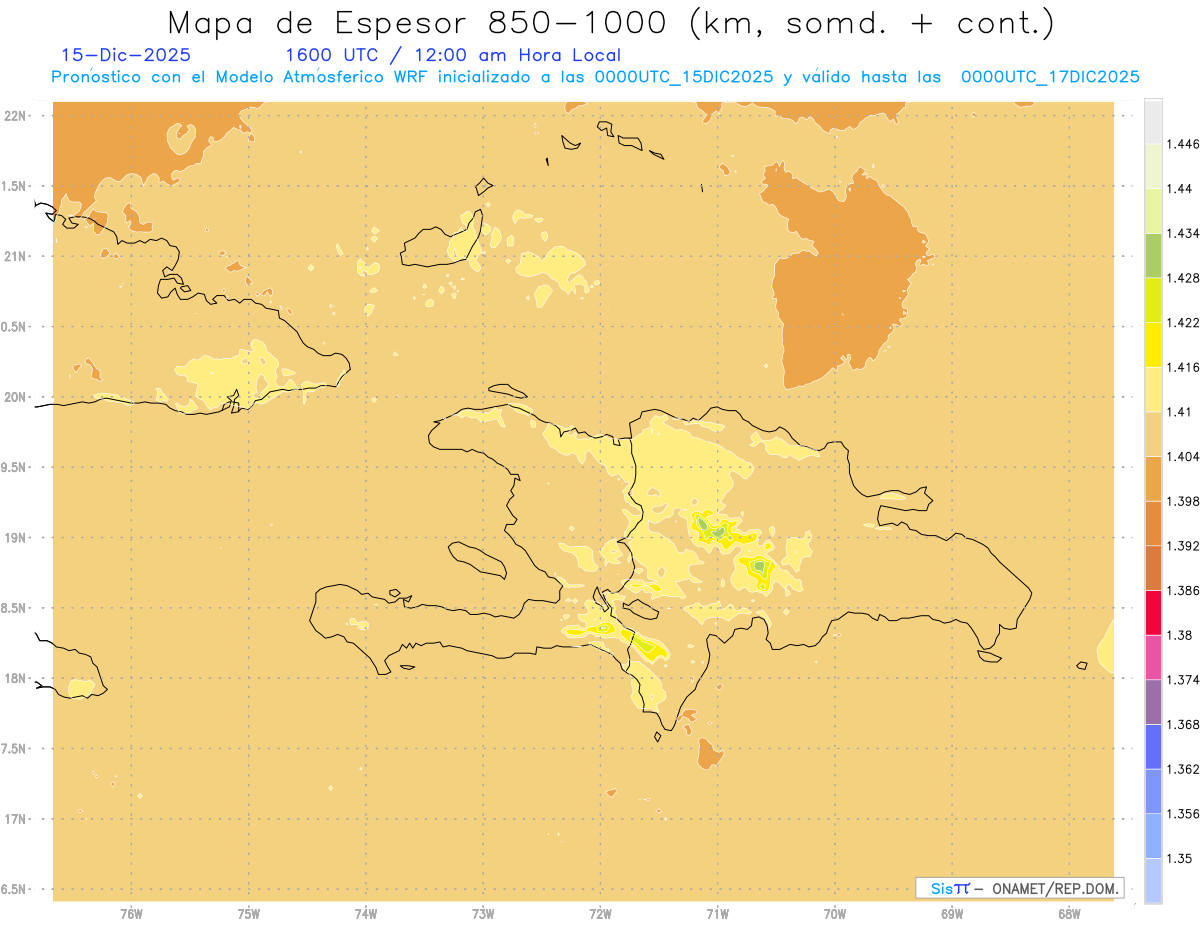Click the 72W longitude axis label

(600, 914)
